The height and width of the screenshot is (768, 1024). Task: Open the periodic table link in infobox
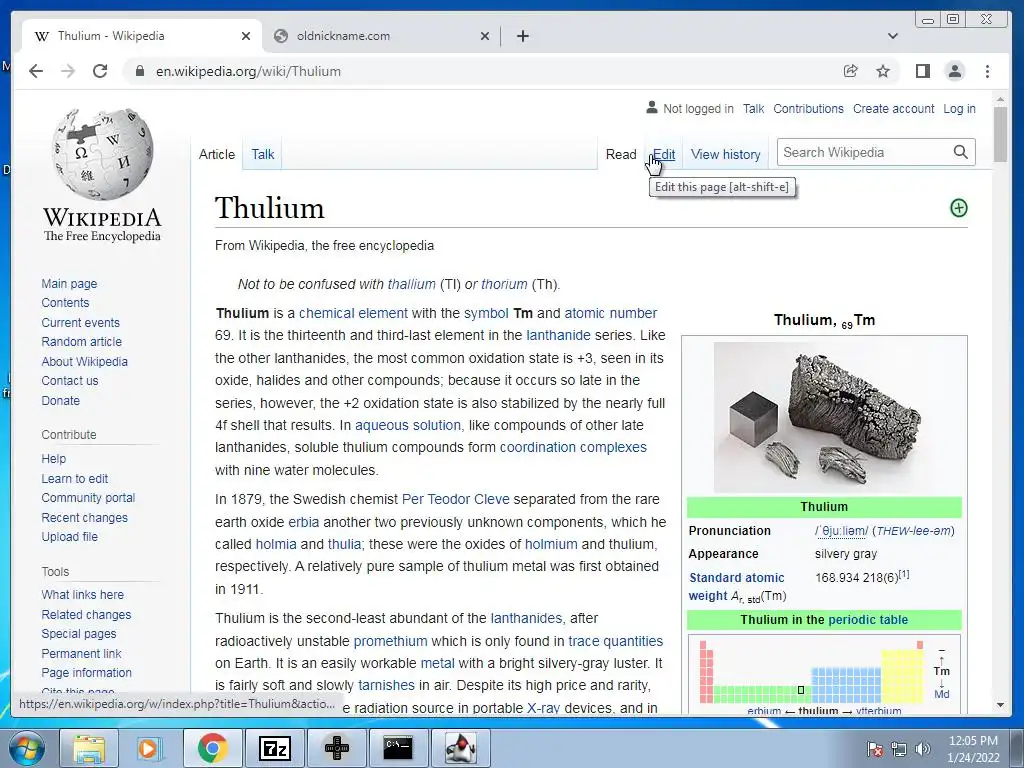[868, 619]
